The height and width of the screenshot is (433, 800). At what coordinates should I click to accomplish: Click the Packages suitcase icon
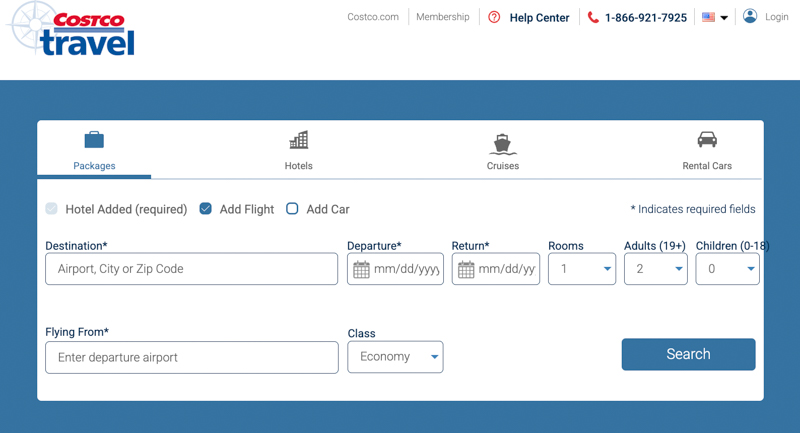click(x=94, y=140)
